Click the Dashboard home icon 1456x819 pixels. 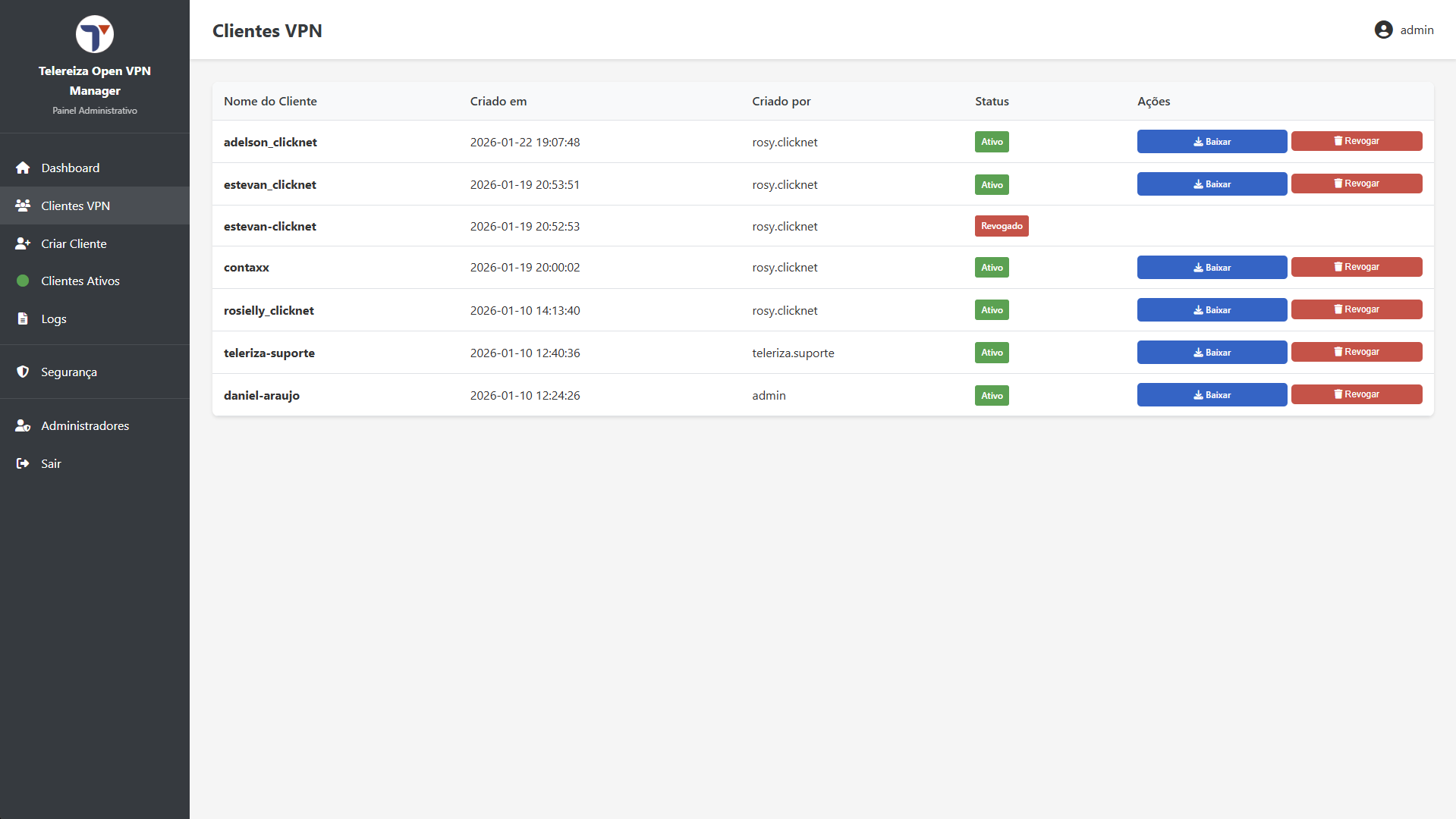pyautogui.click(x=23, y=168)
